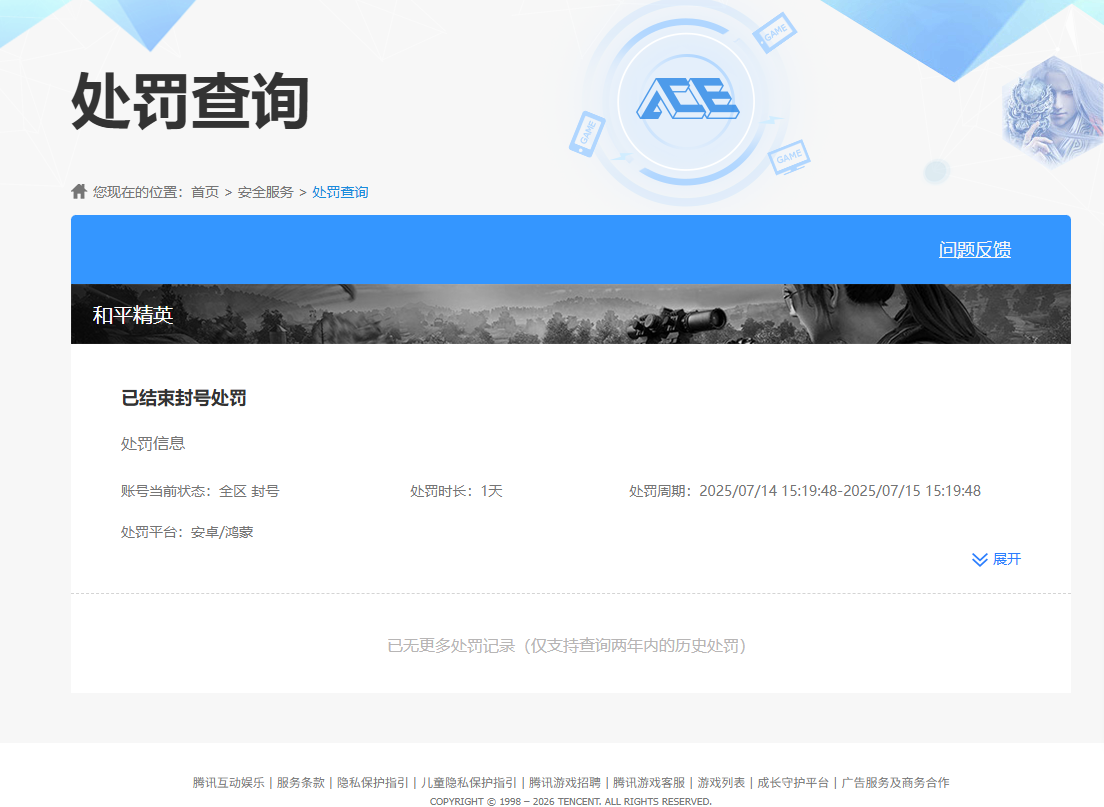Viewport: 1104px width, 807px height.
Task: Go to 安全服务 breadcrumb link
Action: [x=265, y=192]
